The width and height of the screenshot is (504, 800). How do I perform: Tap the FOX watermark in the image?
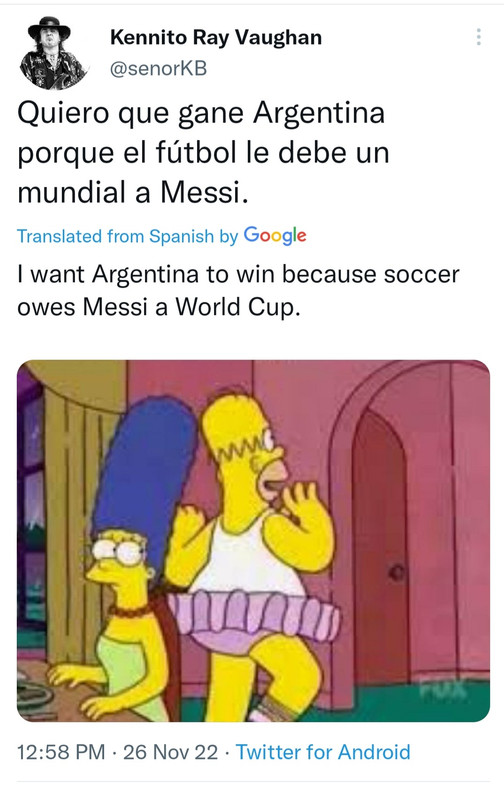coord(443,688)
